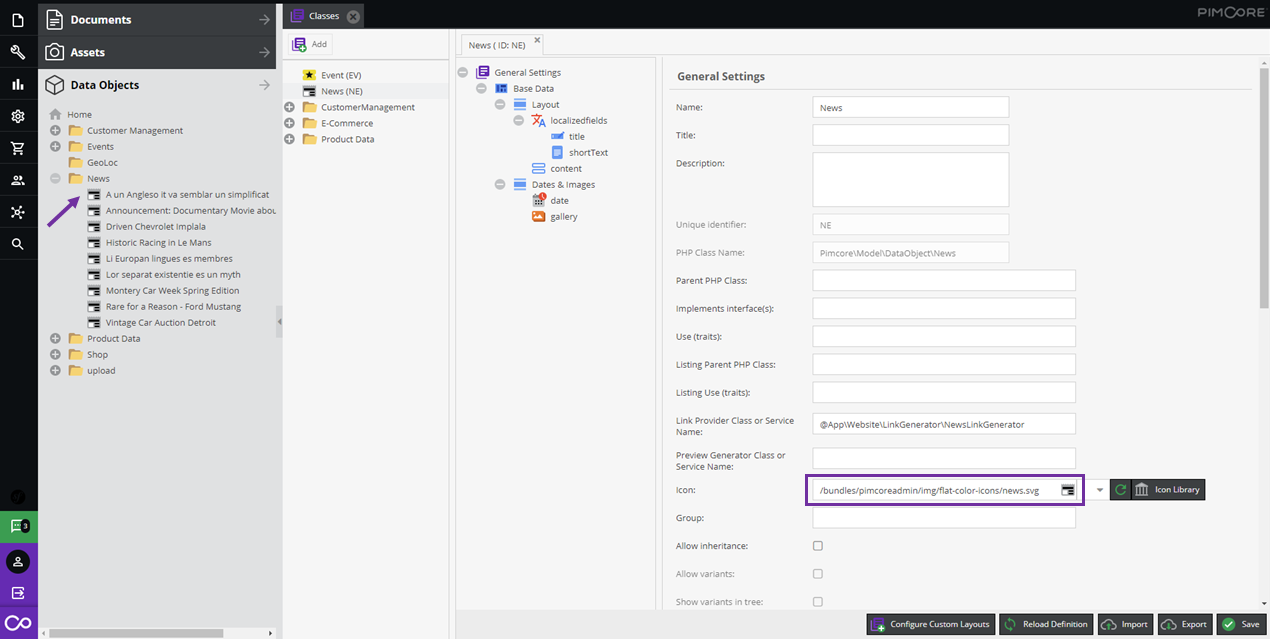Viewport: 1270px width, 640px height.
Task: Click the user profile icon in the sidebar
Action: (18, 561)
